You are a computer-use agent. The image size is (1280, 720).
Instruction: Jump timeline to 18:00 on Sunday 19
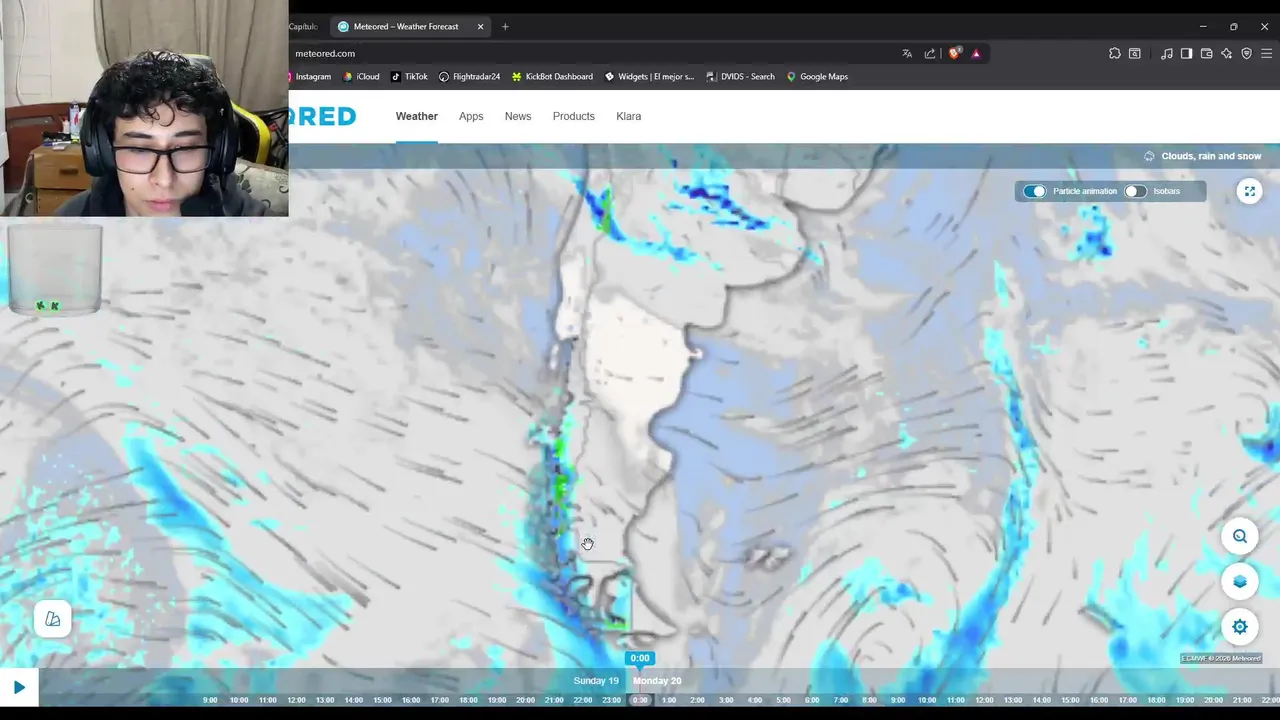point(468,700)
